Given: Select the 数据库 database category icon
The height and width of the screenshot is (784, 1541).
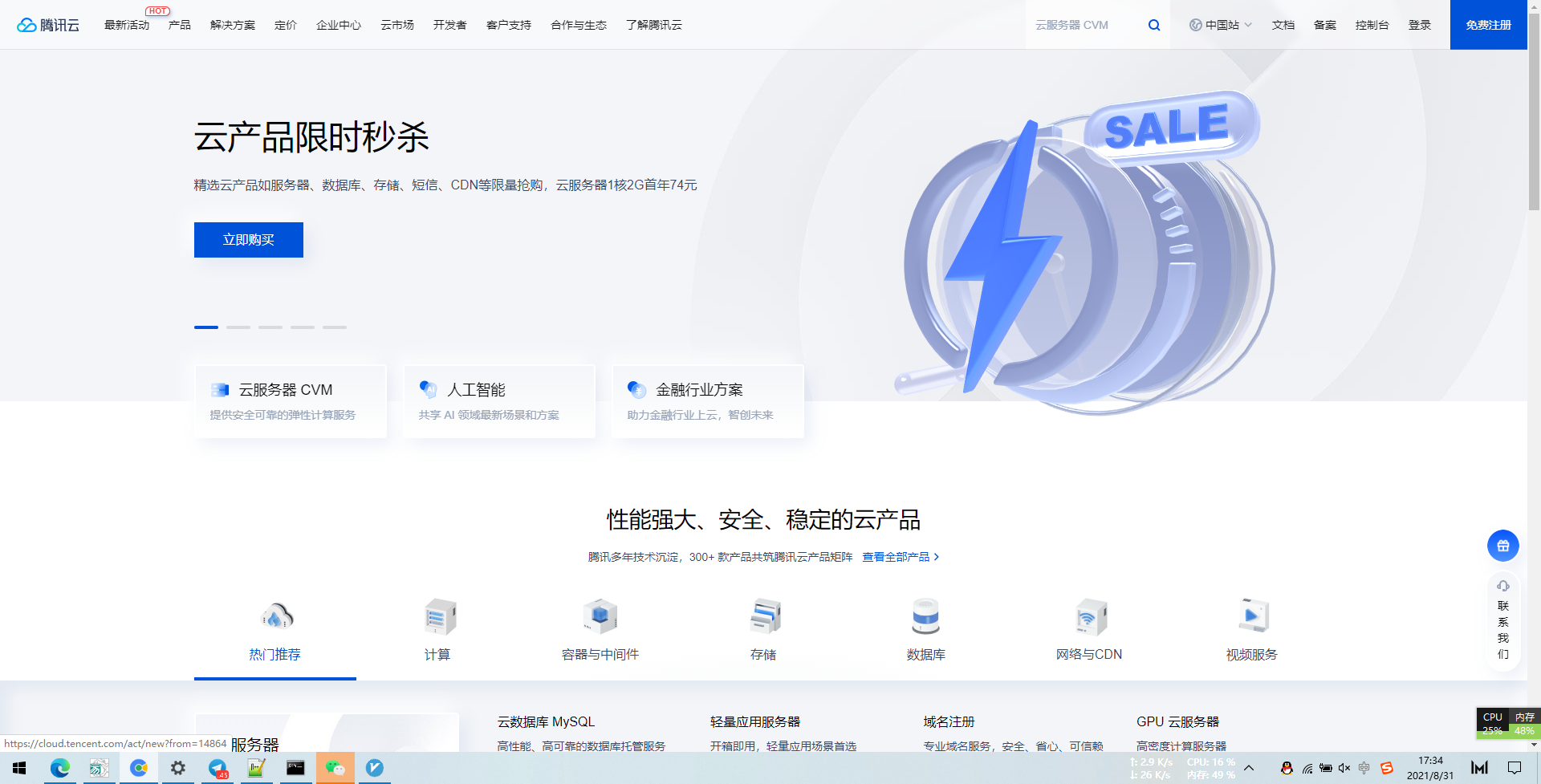Looking at the screenshot, I should coord(925,616).
